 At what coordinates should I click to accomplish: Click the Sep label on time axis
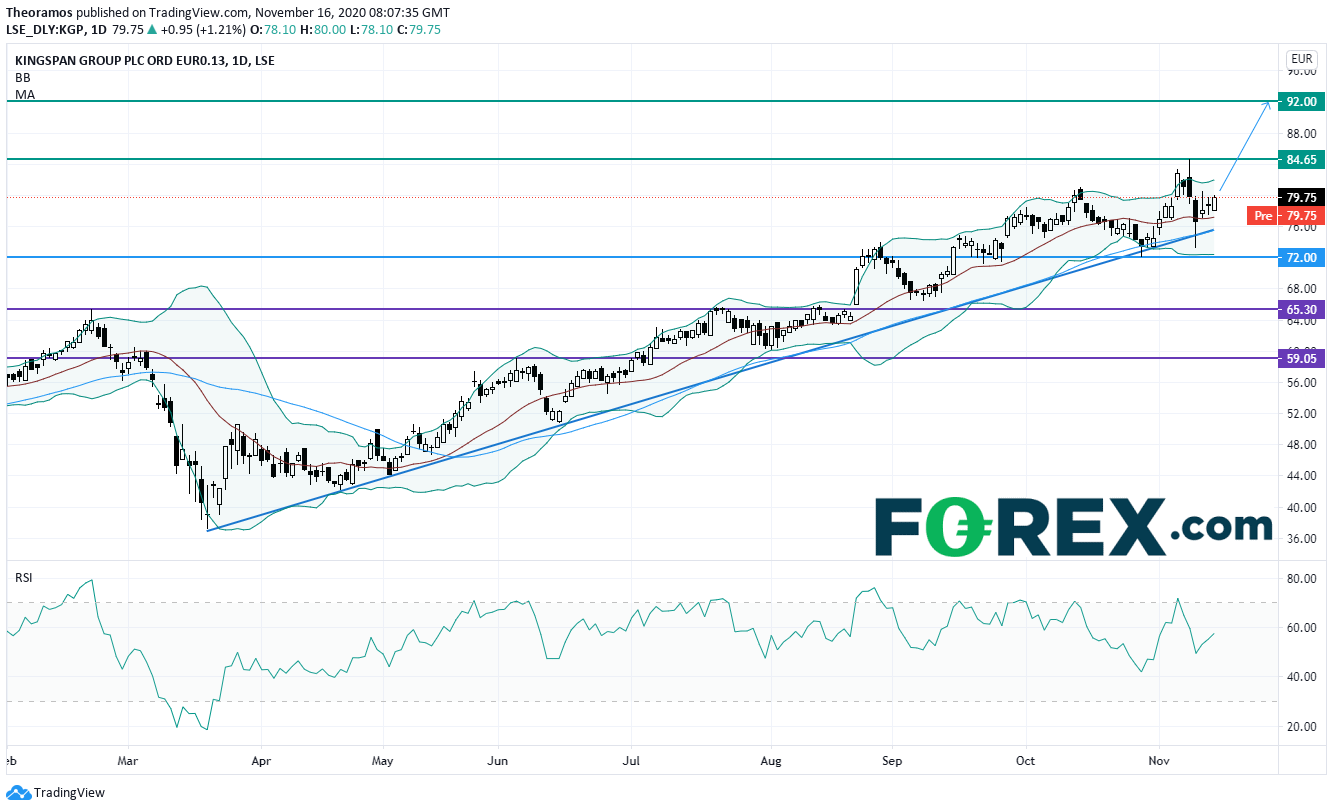point(892,760)
